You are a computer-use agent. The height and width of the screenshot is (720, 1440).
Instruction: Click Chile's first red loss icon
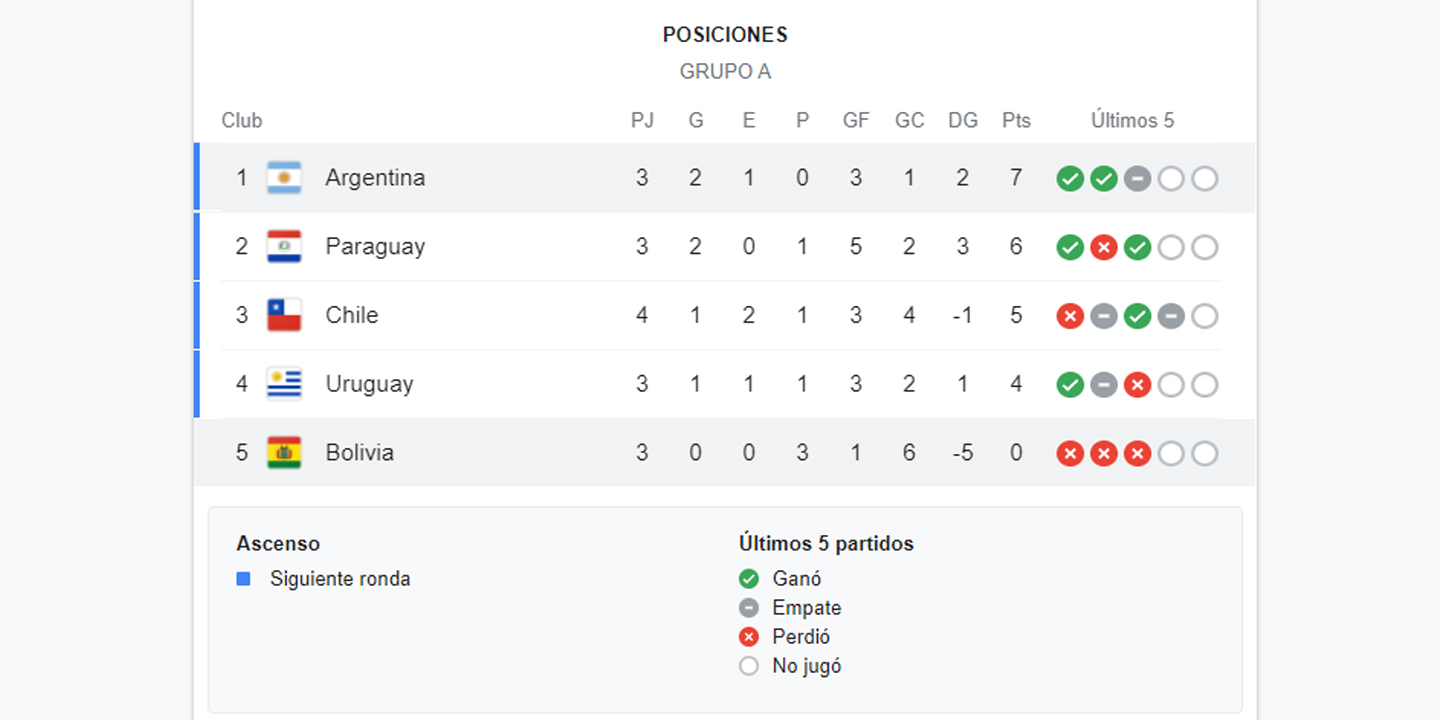(1070, 317)
